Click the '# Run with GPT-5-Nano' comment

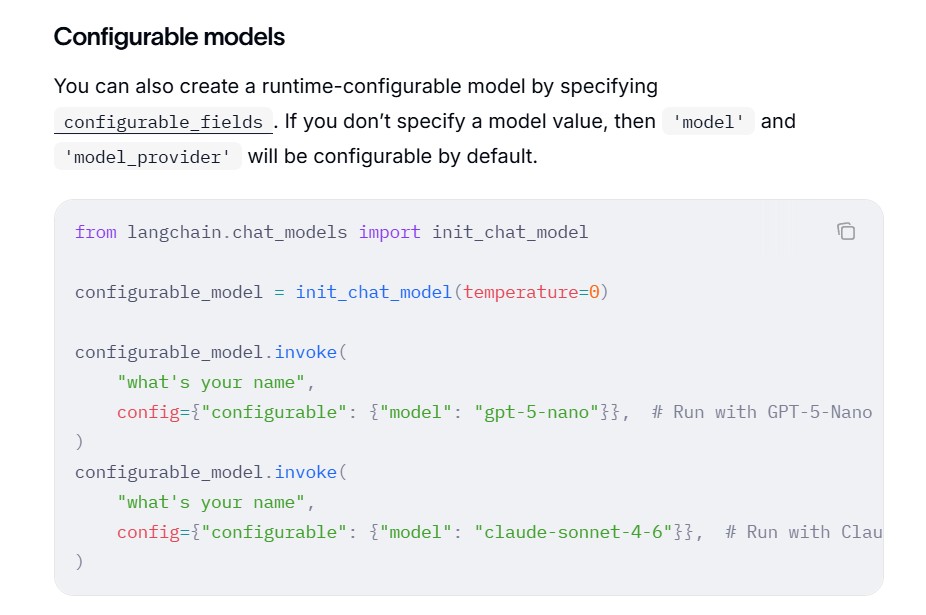tap(762, 412)
